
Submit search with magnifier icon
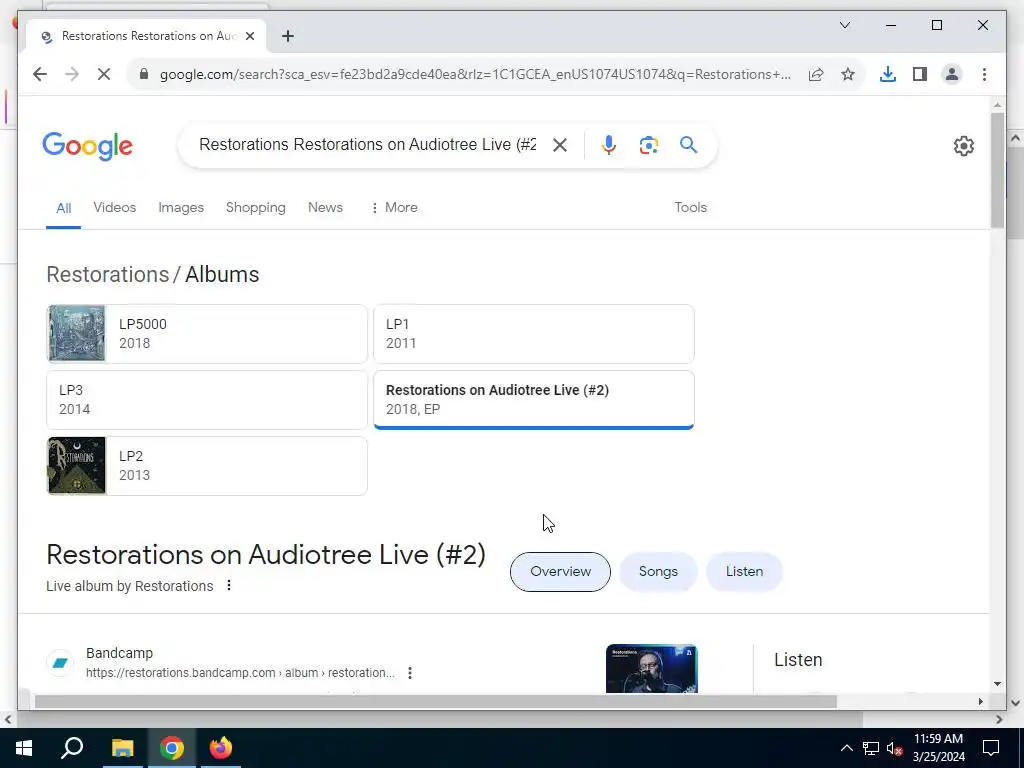[688, 145]
